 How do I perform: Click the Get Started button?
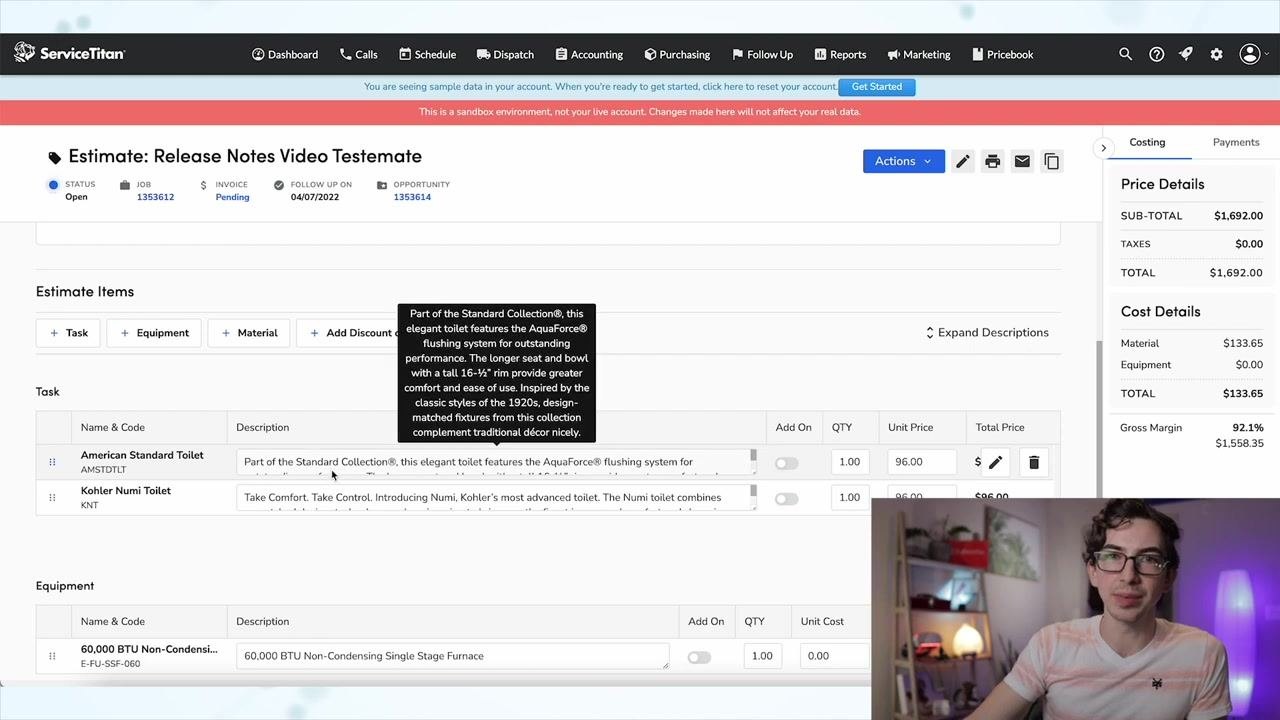[877, 86]
